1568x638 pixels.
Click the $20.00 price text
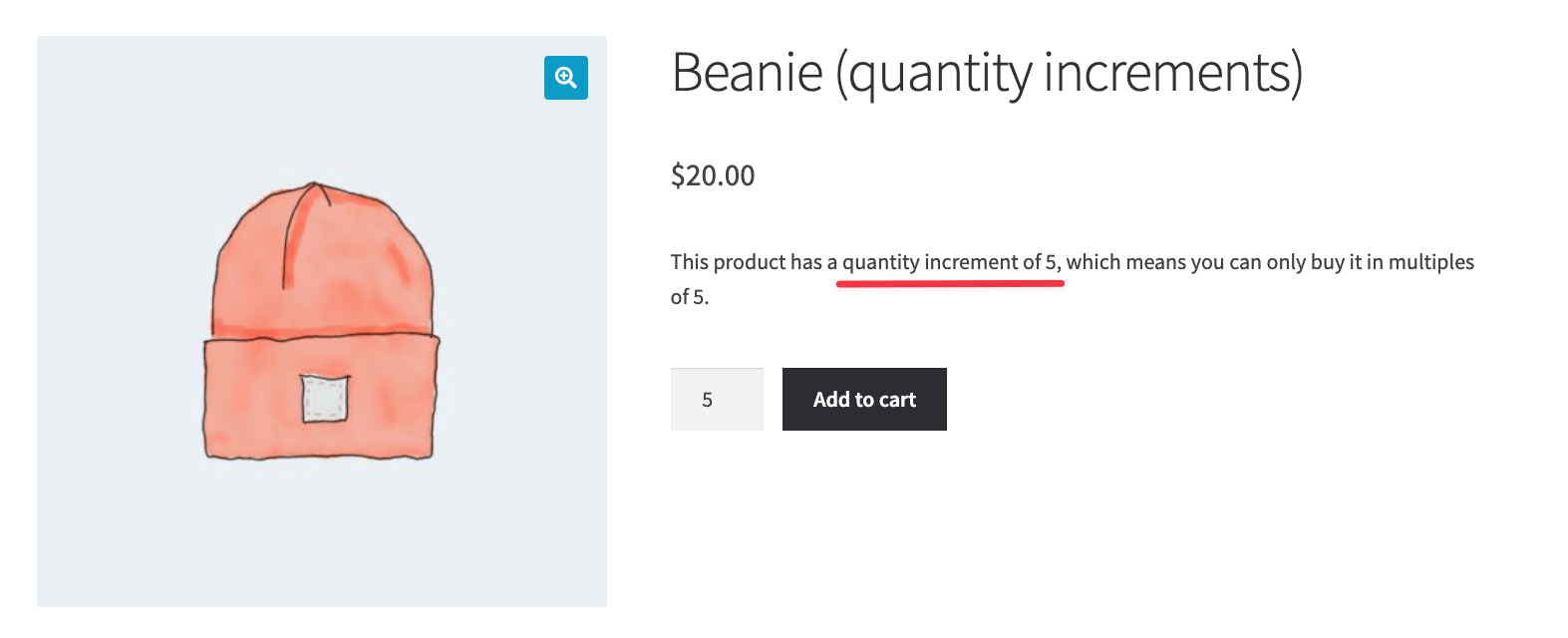coord(713,175)
